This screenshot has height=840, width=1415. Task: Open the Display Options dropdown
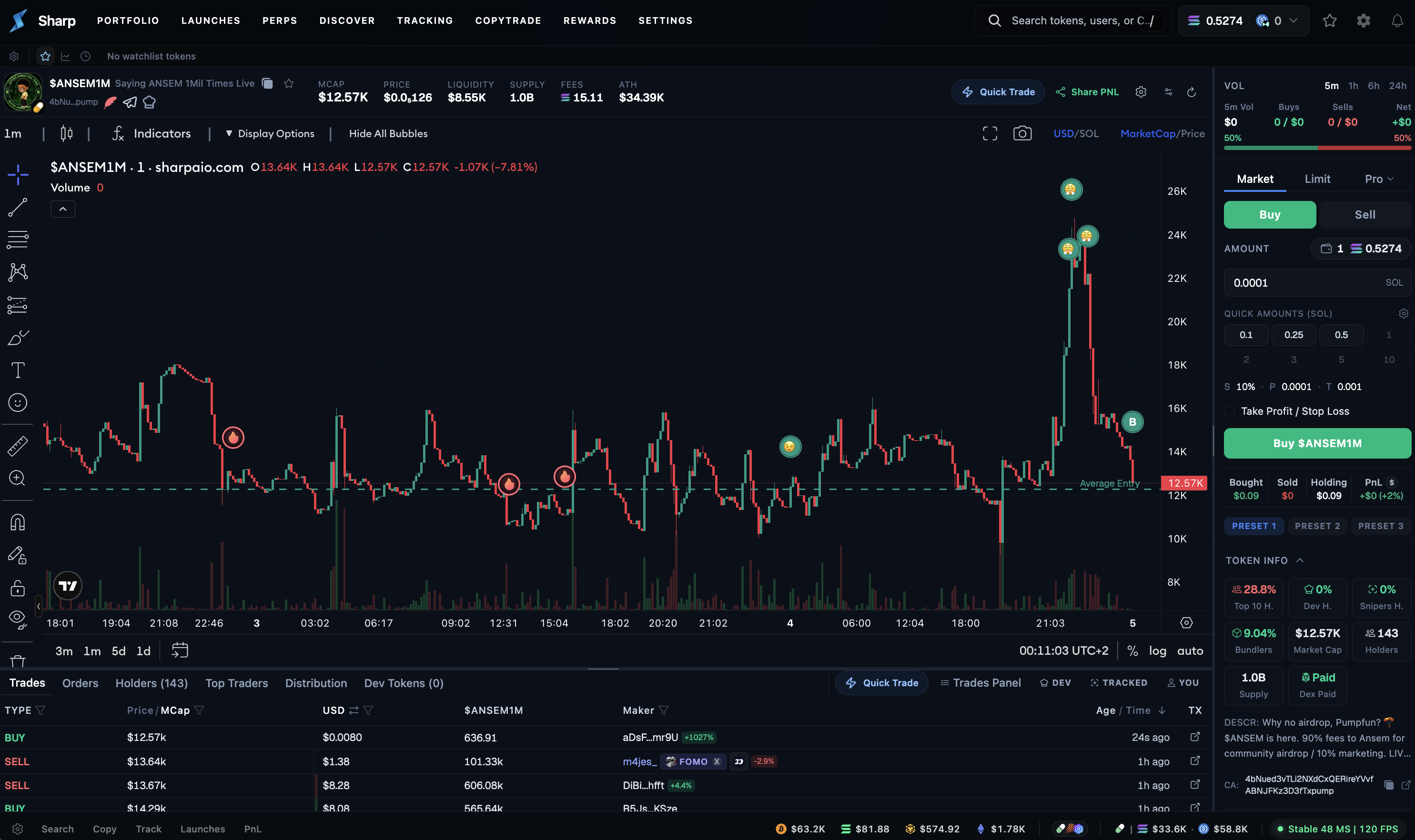(x=270, y=134)
